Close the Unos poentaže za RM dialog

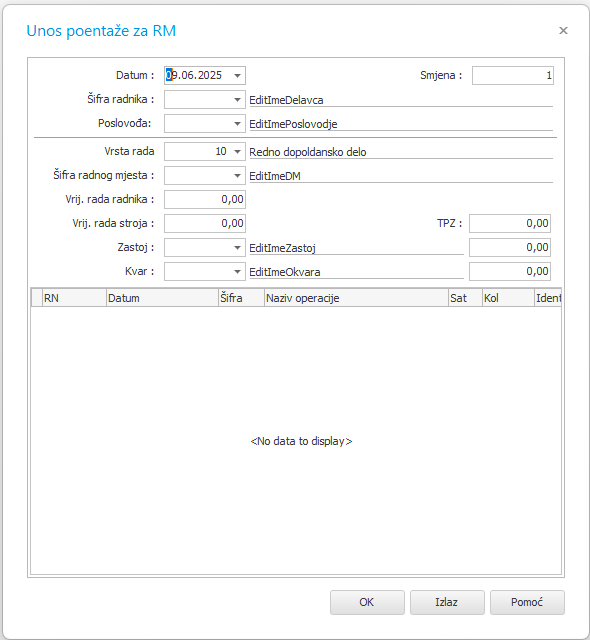coord(563,31)
